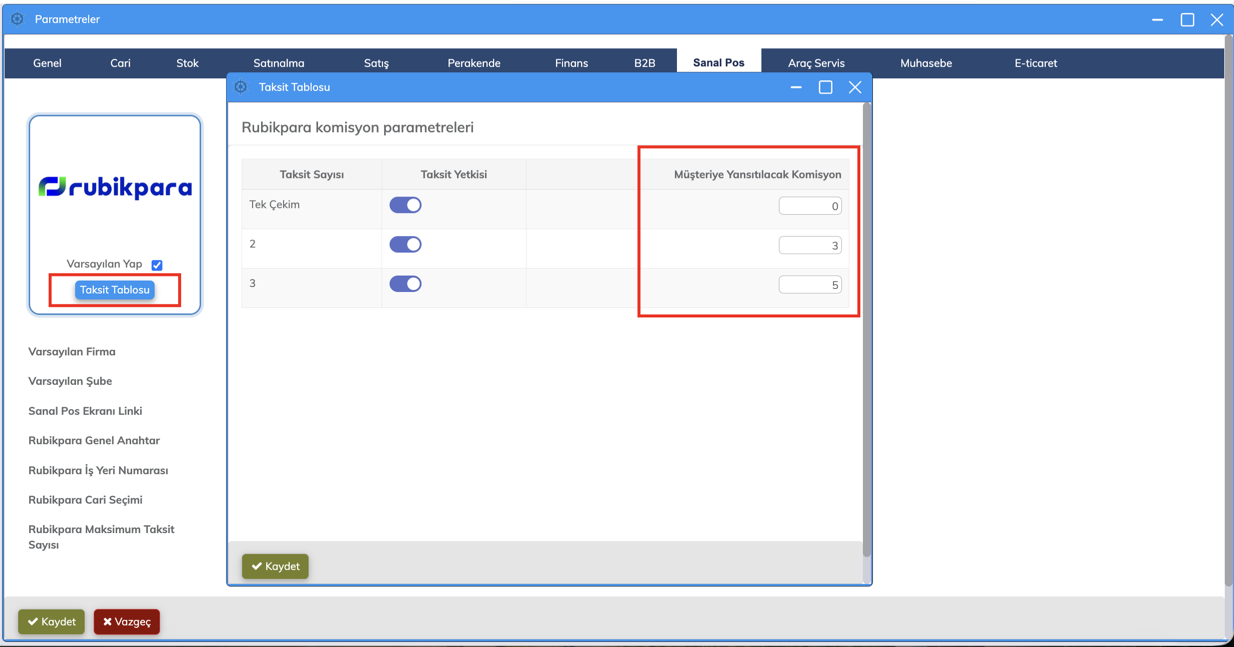Toggle Tek Çekim installment permission
The height and width of the screenshot is (647, 1234).
coord(405,205)
